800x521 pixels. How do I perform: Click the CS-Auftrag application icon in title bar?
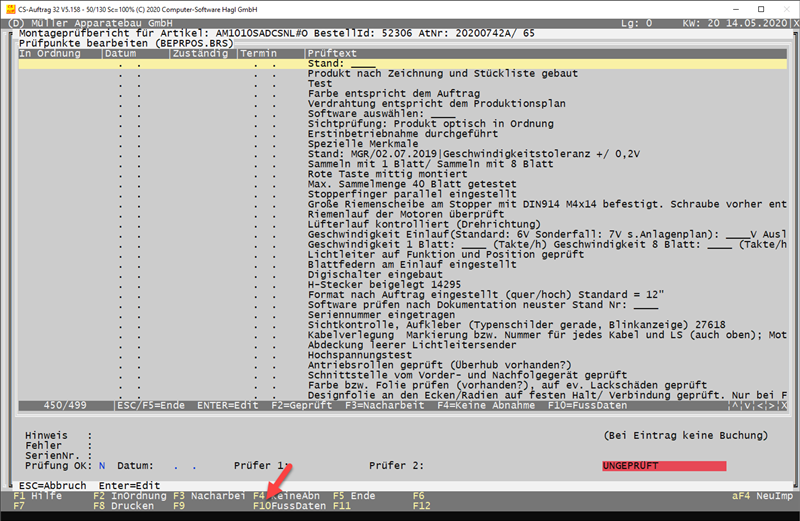tap(9, 7)
